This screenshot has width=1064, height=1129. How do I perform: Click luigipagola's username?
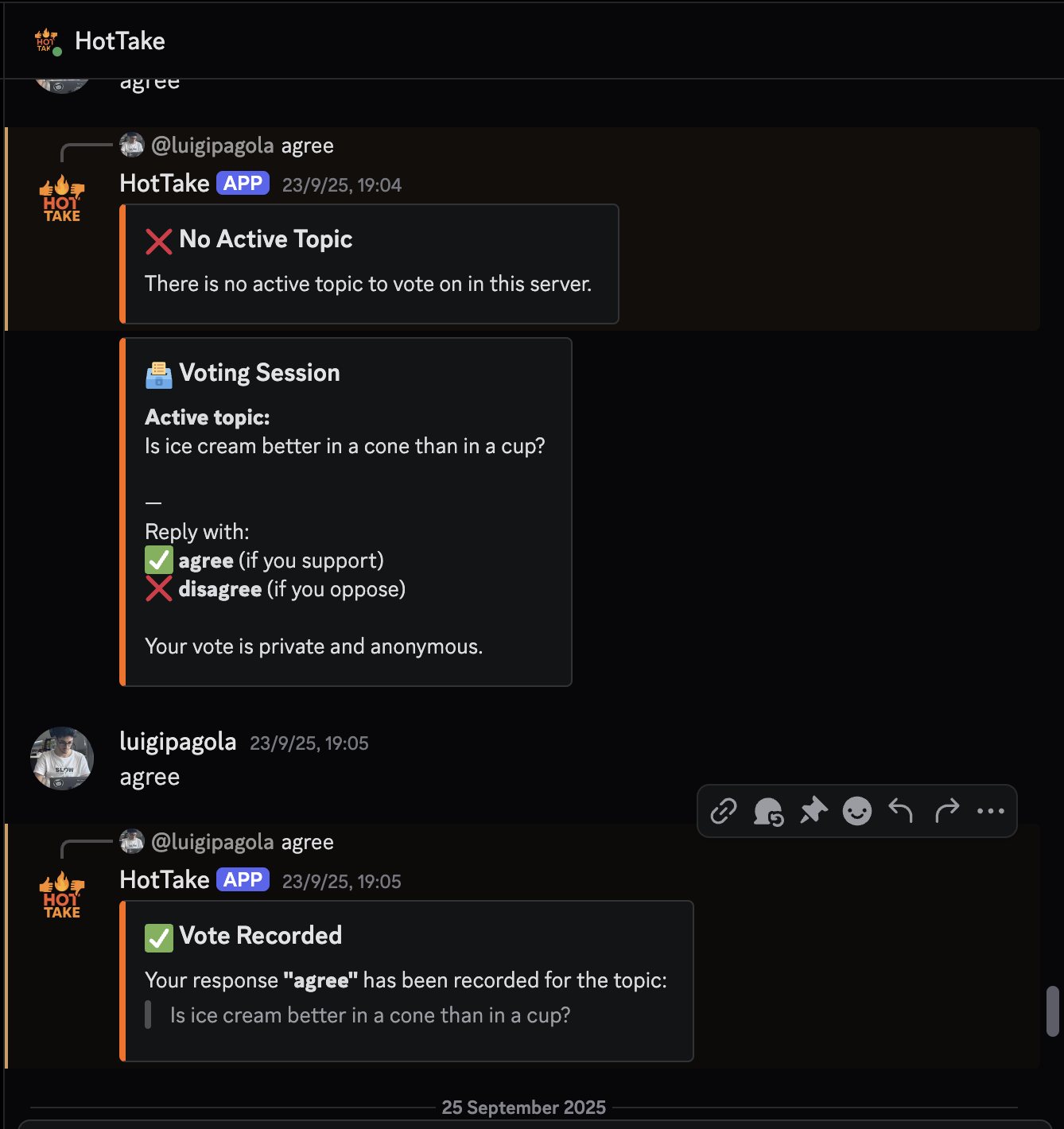(x=177, y=741)
